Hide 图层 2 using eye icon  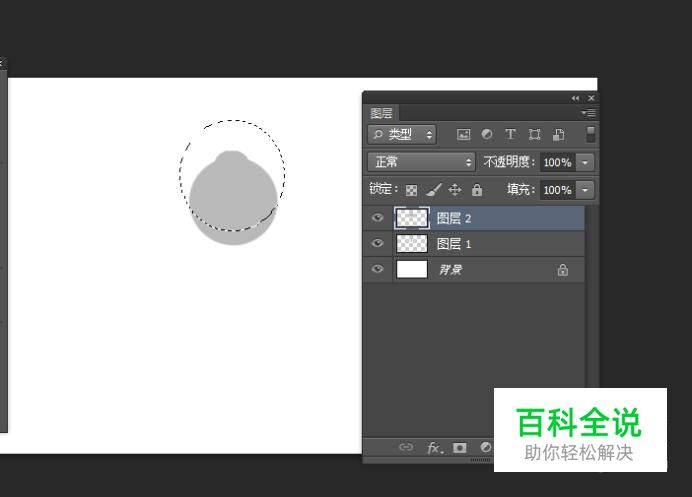(x=377, y=218)
